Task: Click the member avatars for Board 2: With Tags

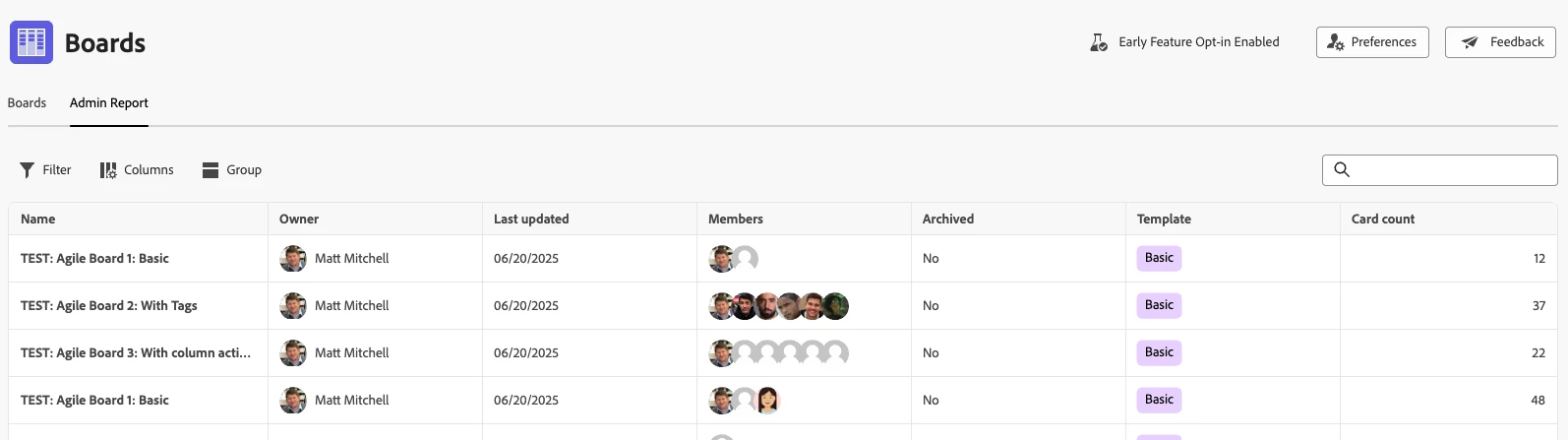Action: [778, 306]
